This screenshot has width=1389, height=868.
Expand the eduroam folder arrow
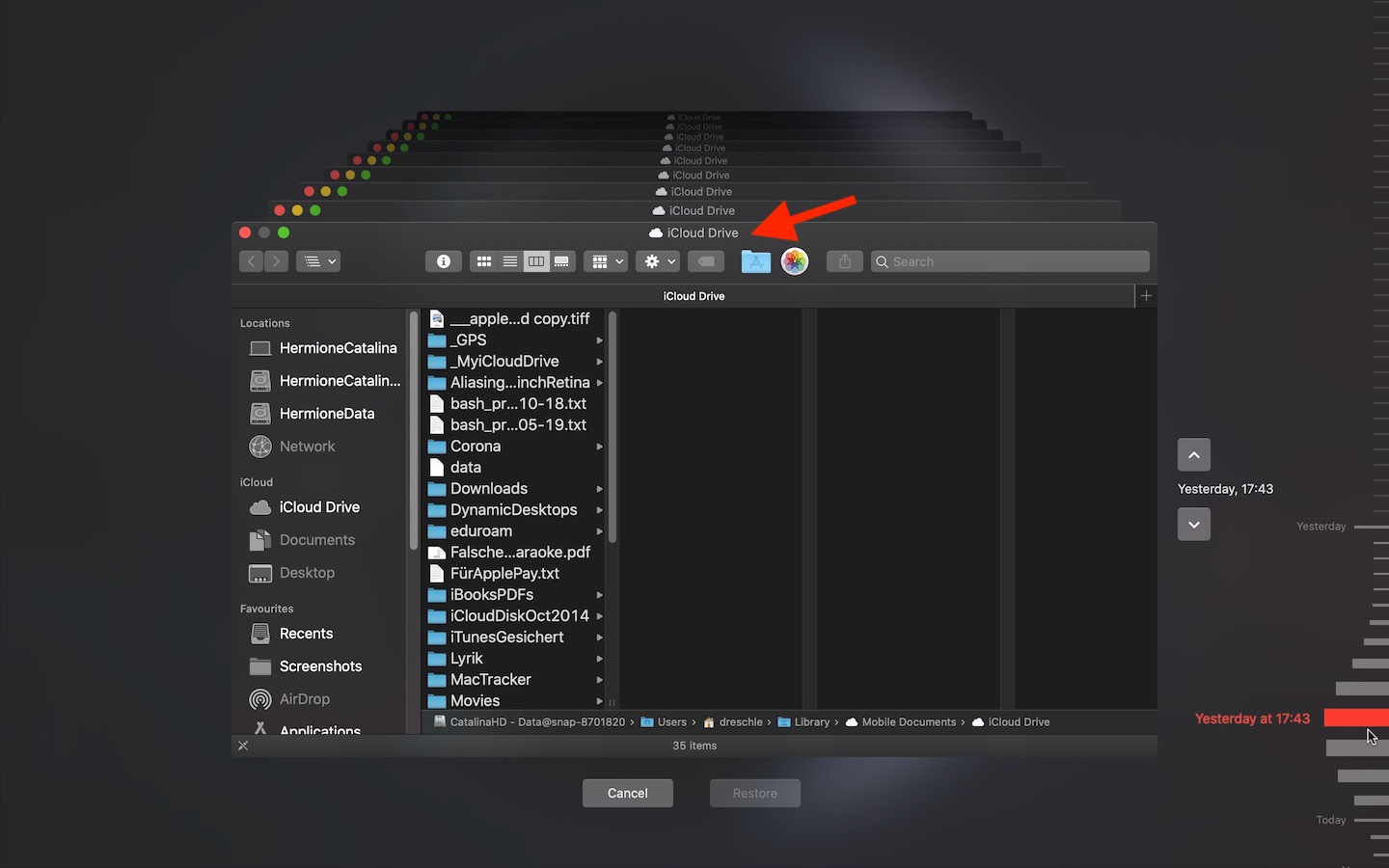pyautogui.click(x=599, y=531)
